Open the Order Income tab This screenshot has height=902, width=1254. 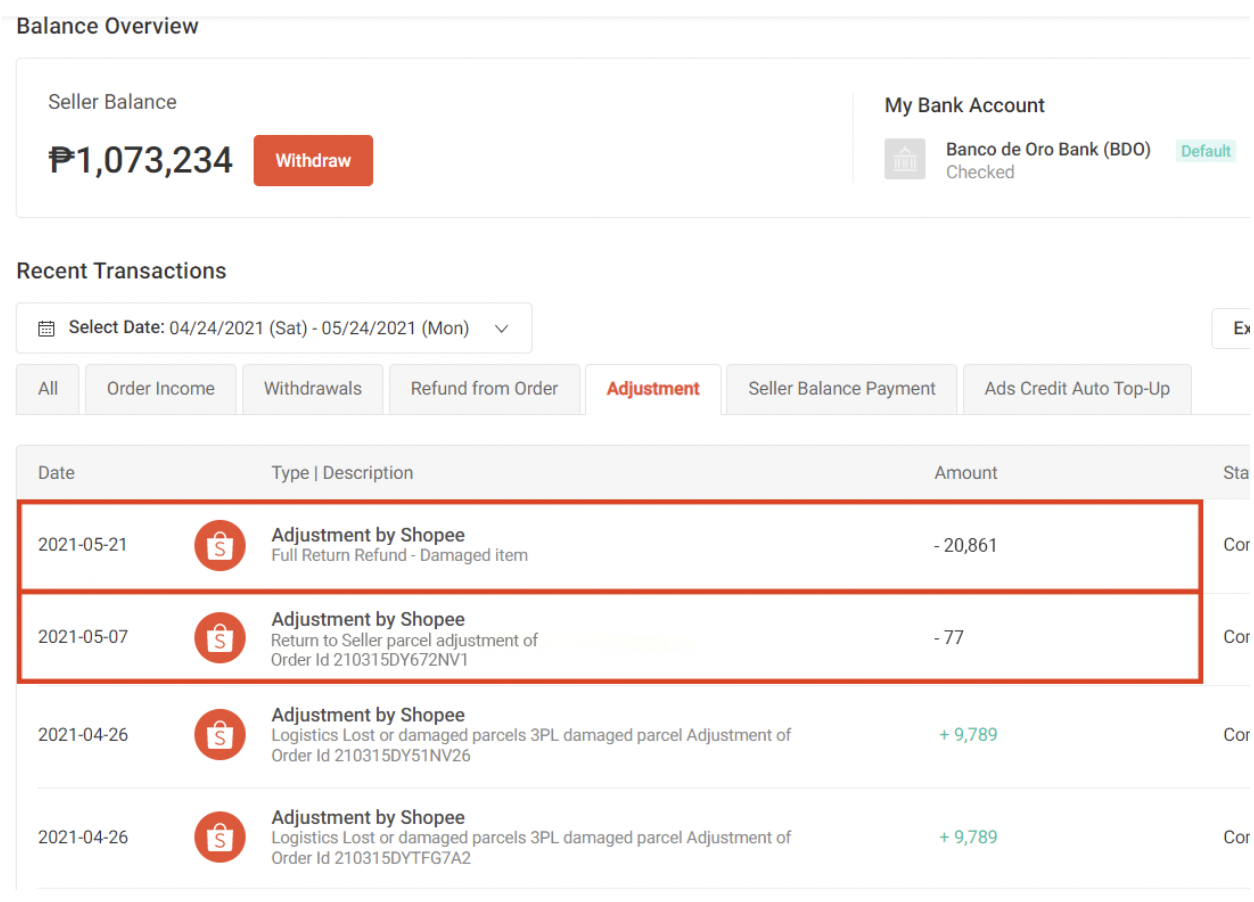161,389
